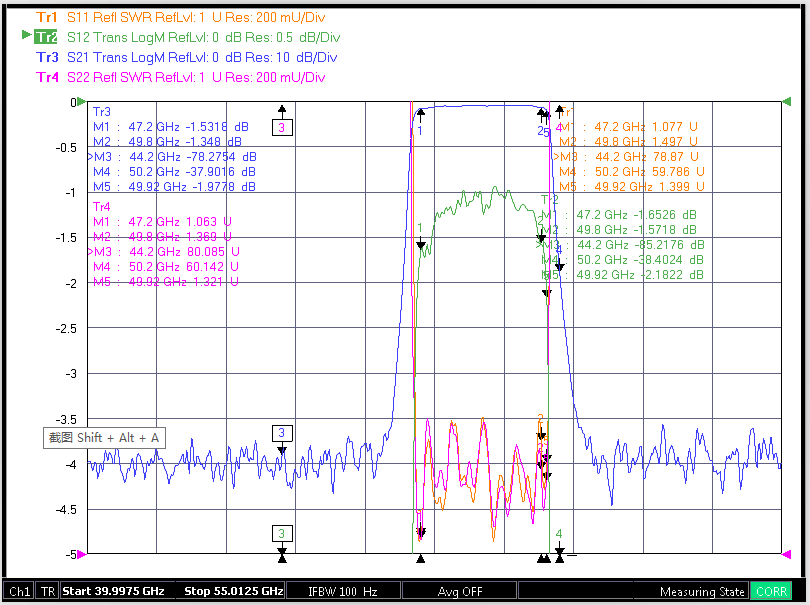This screenshot has height=605, width=810.
Task: Edit the Start 39.9975 GHz field
Action: (x=113, y=591)
